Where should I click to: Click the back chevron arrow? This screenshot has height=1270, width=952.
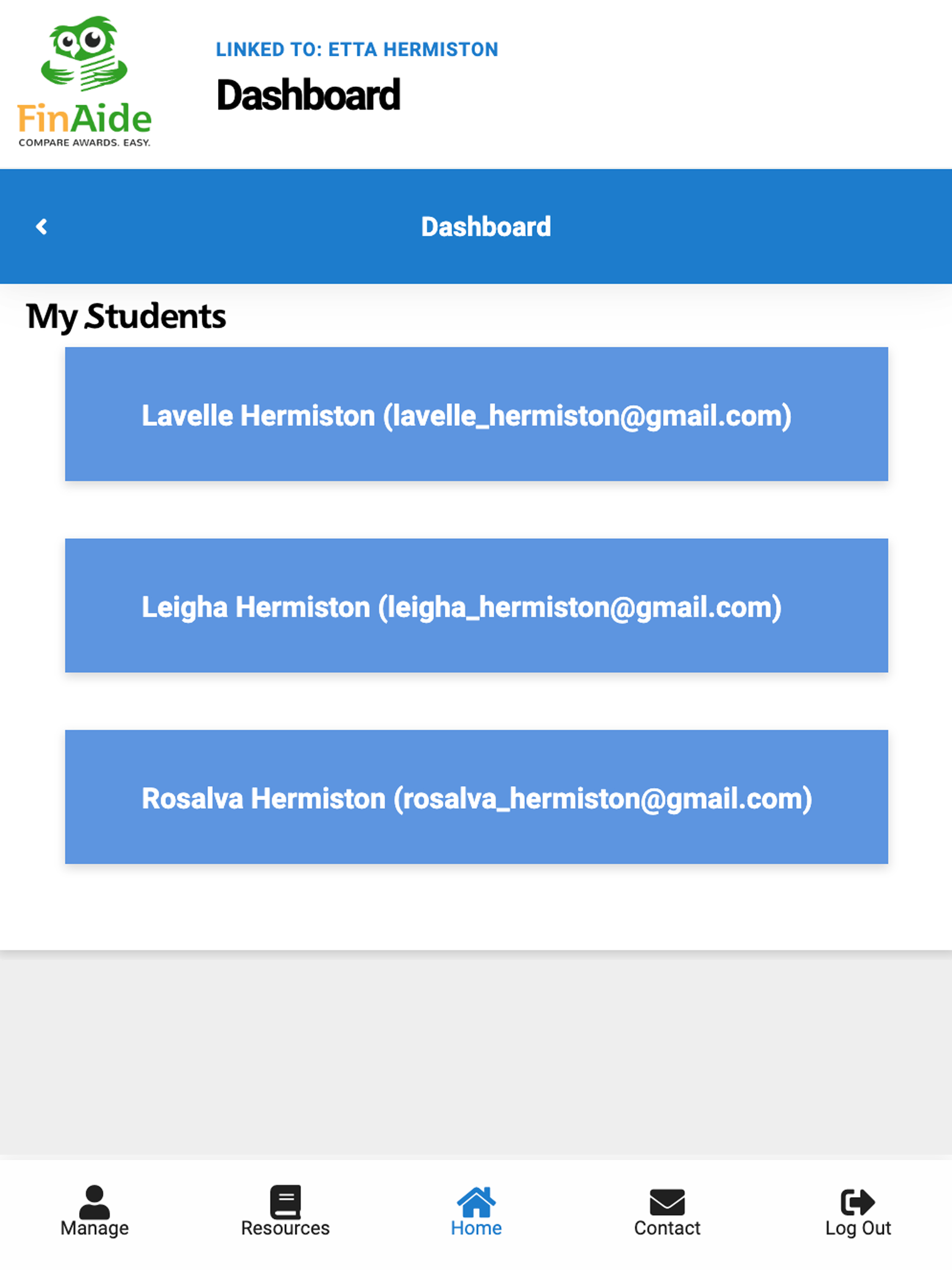pyautogui.click(x=41, y=227)
